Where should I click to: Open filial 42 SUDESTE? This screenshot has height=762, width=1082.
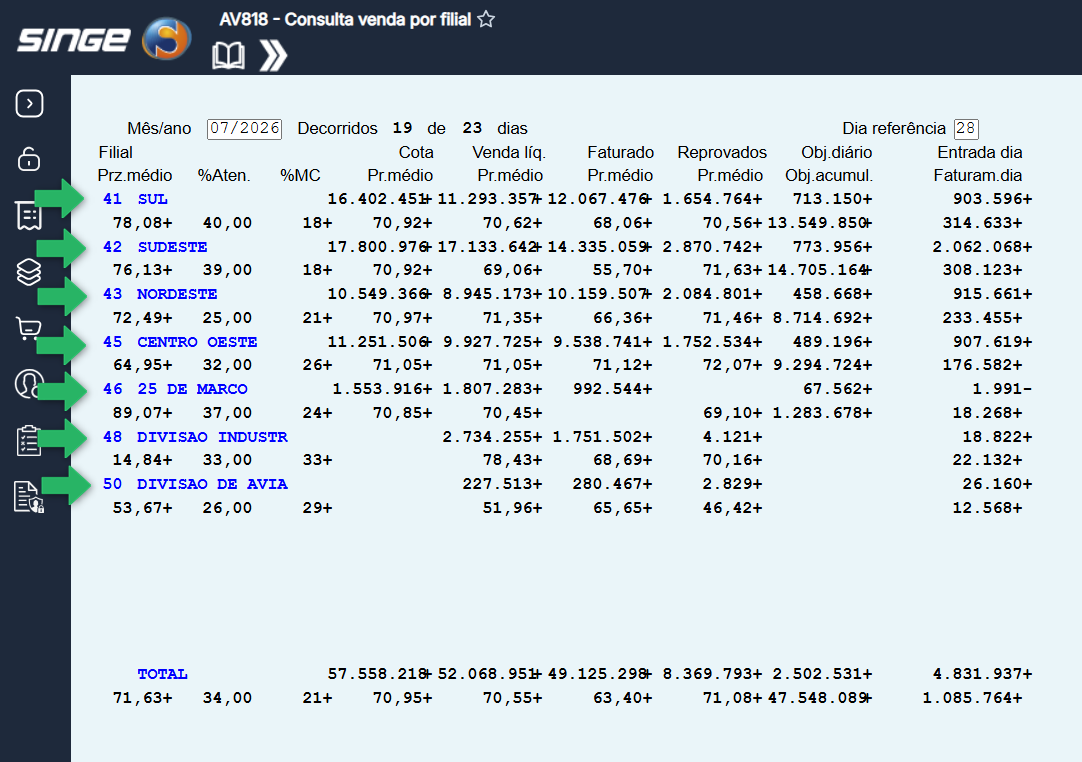pyautogui.click(x=155, y=247)
